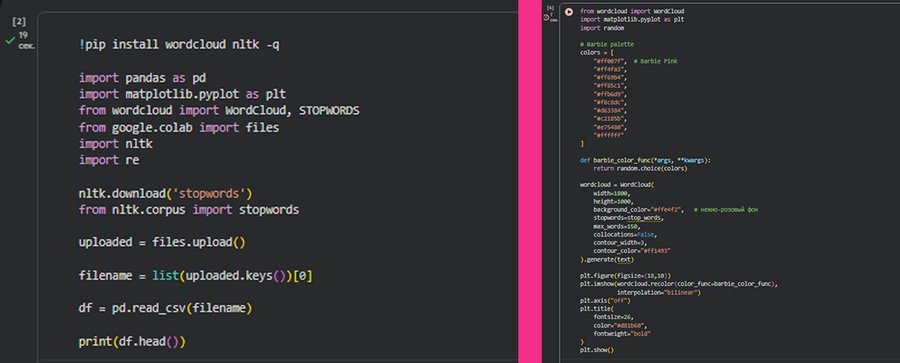Click the 'max_words=150,' line

(x=617, y=226)
